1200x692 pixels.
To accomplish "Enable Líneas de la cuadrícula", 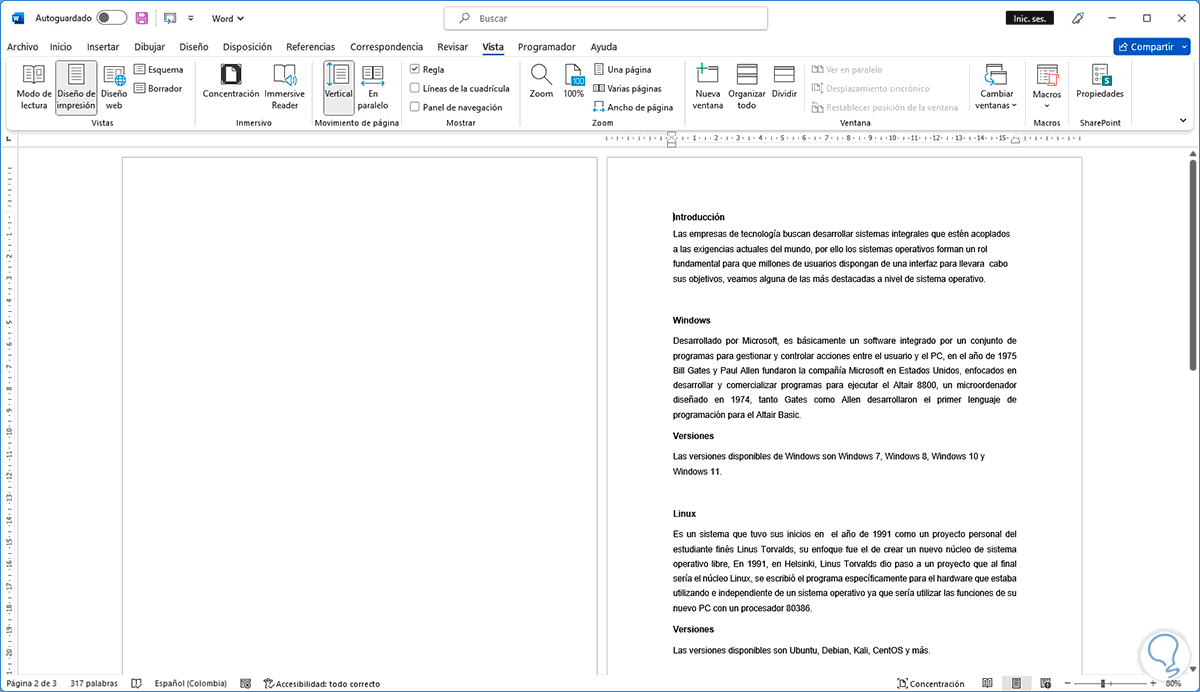I will [415, 88].
